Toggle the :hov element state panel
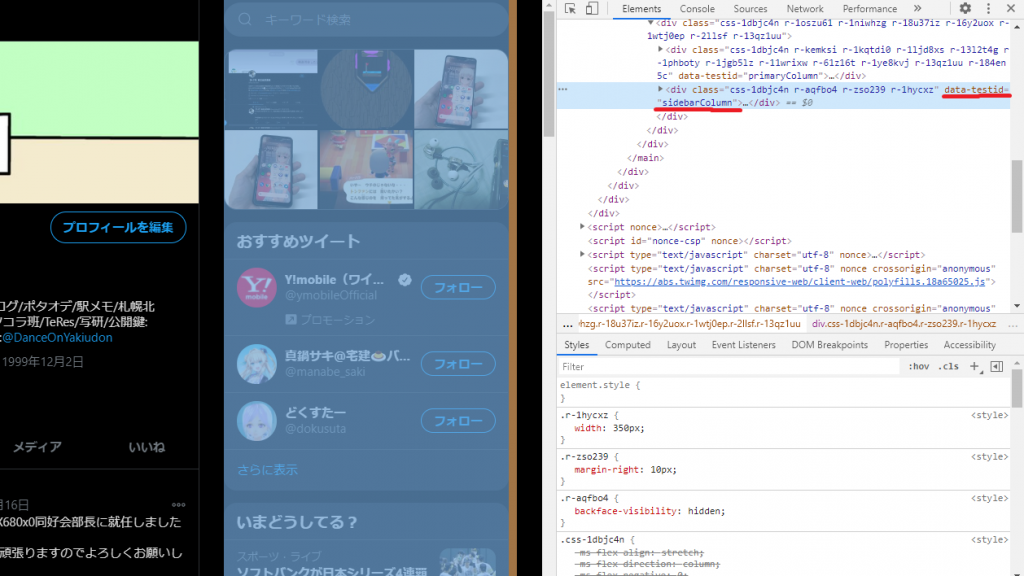The height and width of the screenshot is (576, 1024). click(x=918, y=367)
